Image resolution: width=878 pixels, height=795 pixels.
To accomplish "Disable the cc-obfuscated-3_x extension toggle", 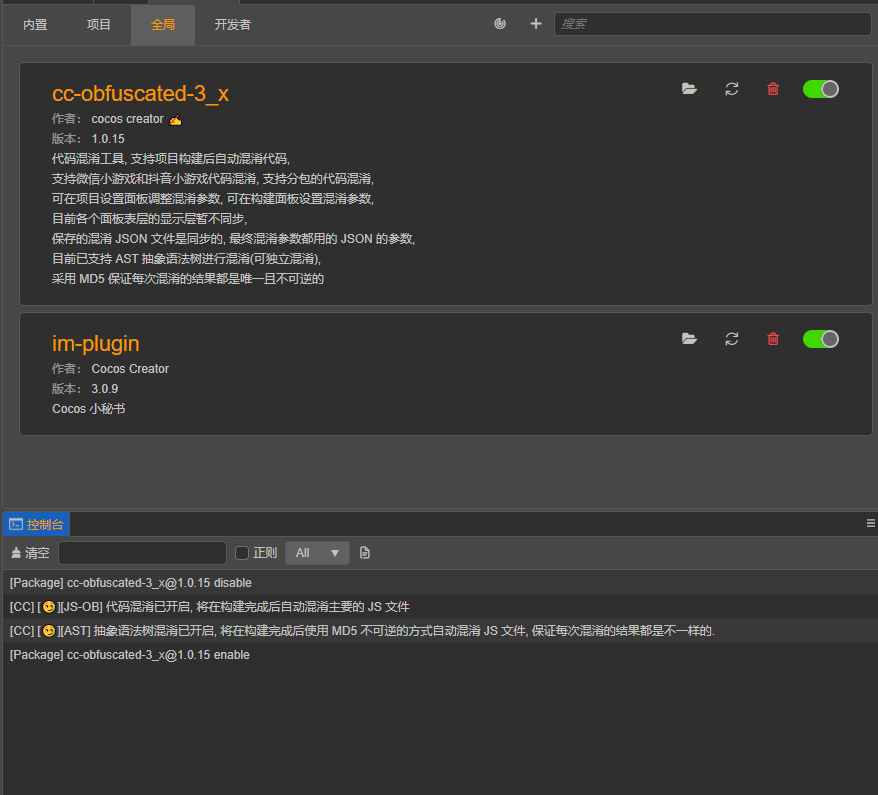I will coord(821,89).
